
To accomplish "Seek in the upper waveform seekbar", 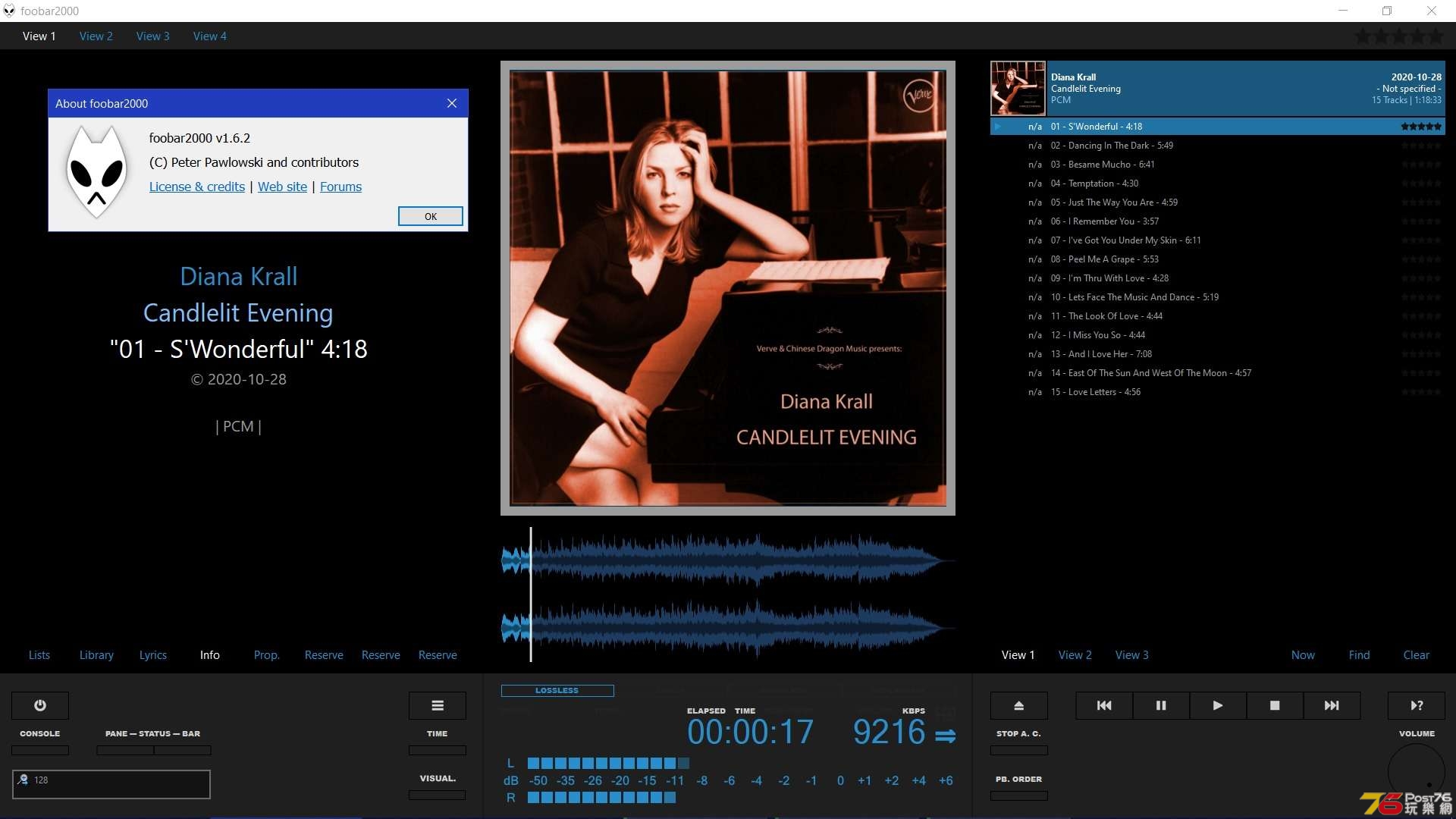I will tap(728, 560).
